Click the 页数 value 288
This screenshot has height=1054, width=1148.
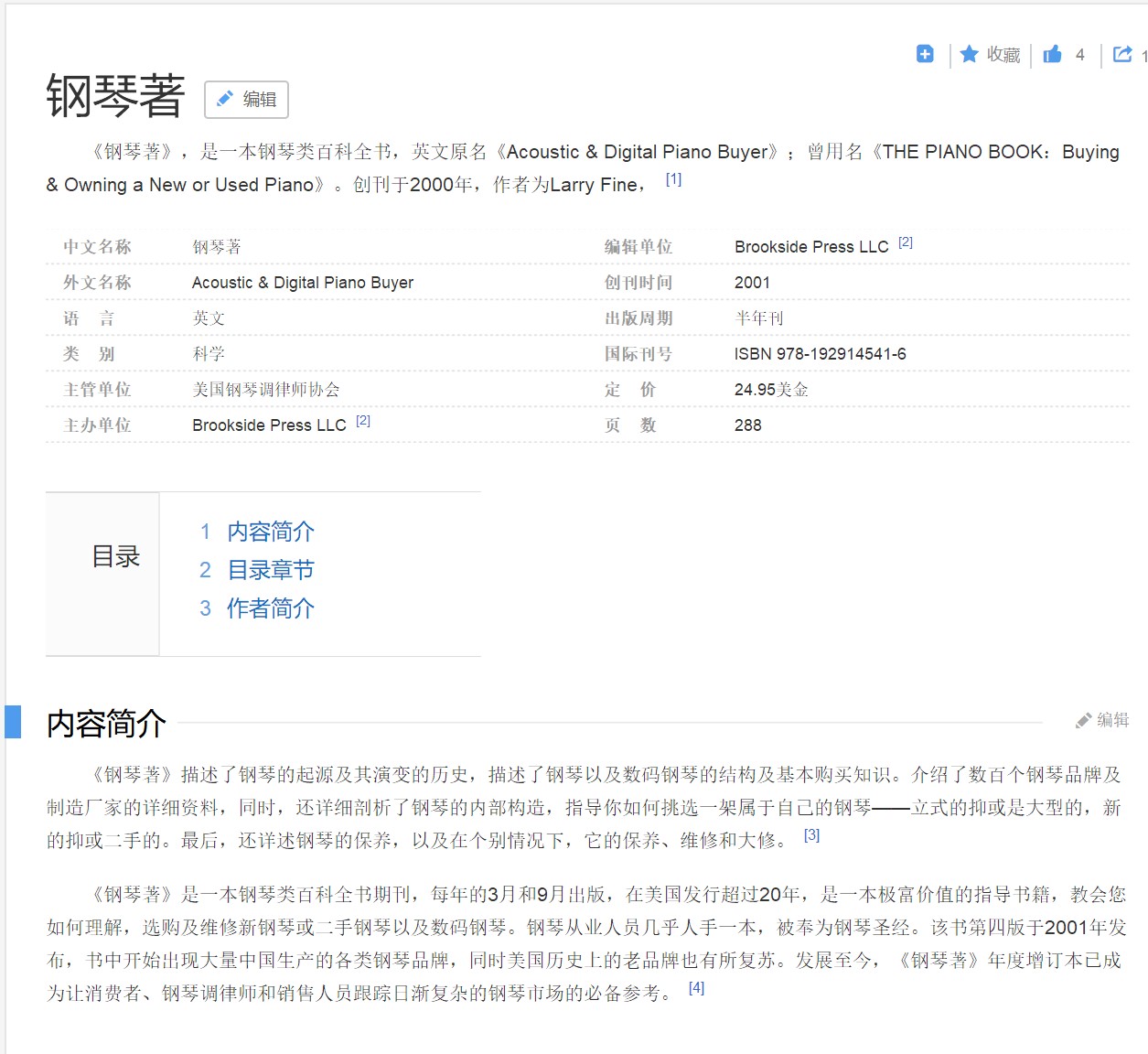coord(747,425)
